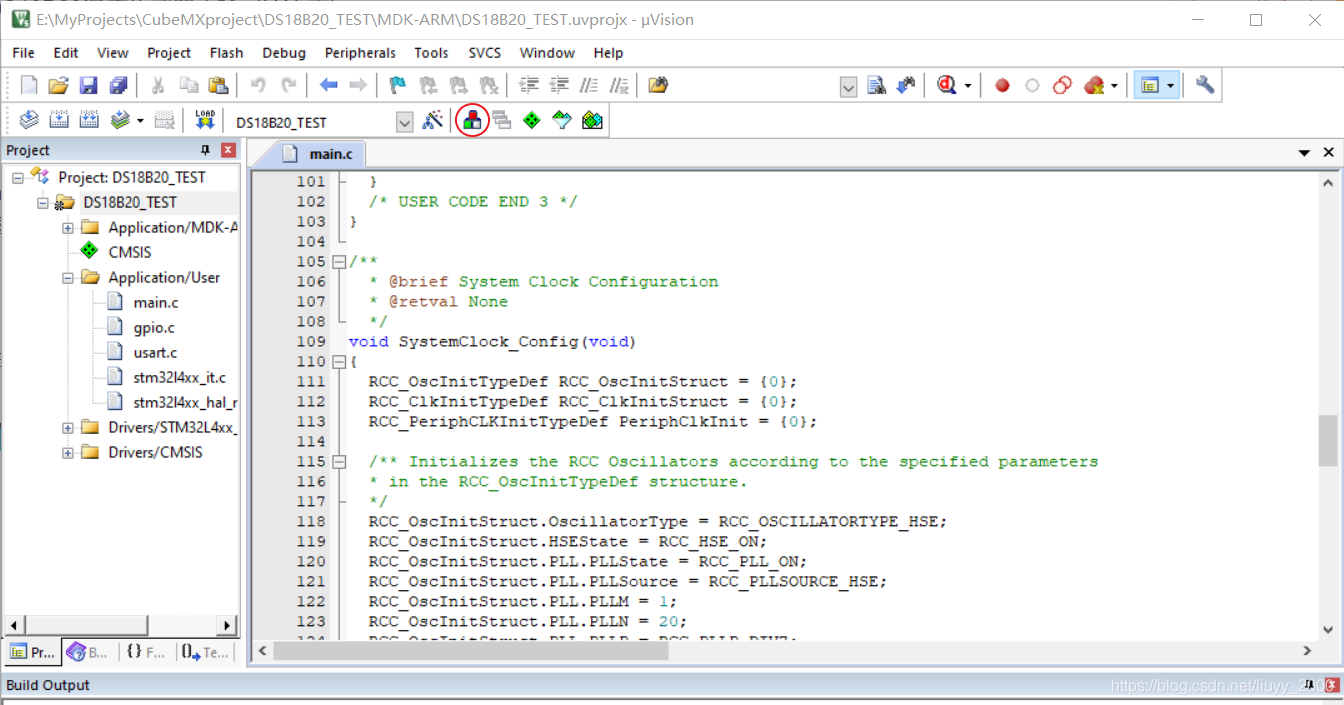The width and height of the screenshot is (1344, 705).
Task: Select gpio.c in the project tree
Action: point(154,327)
